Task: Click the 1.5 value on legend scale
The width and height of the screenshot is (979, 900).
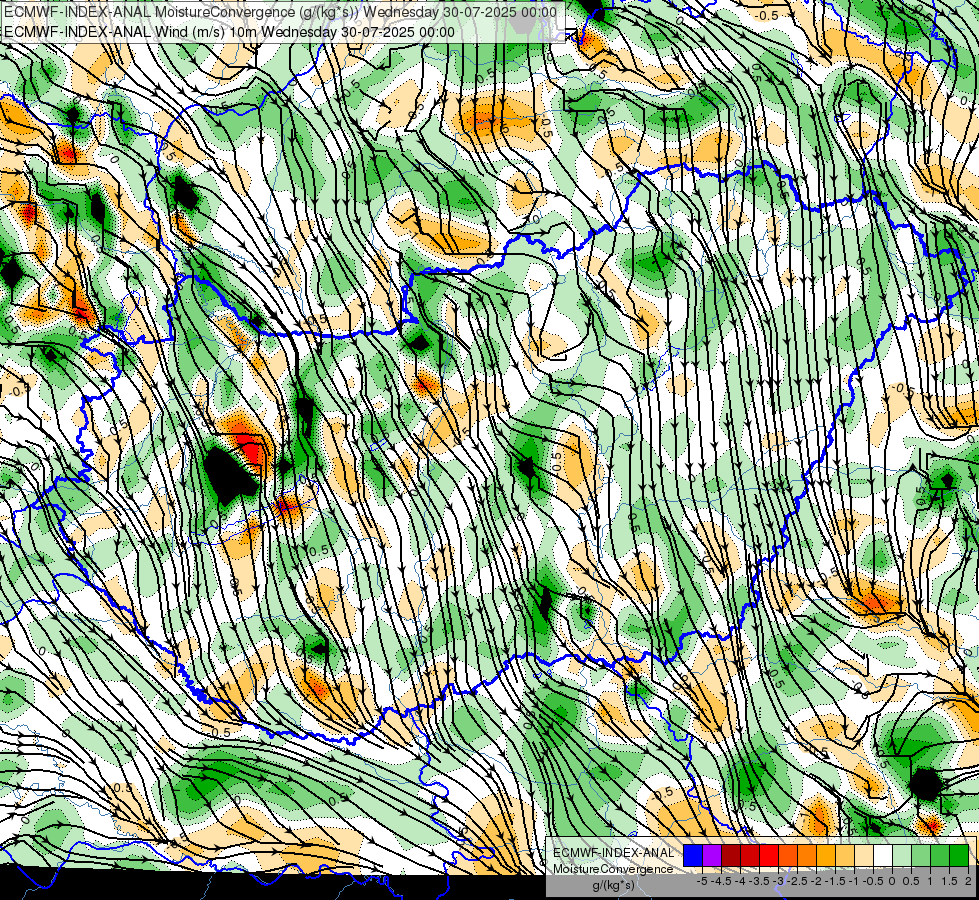Action: [948, 881]
